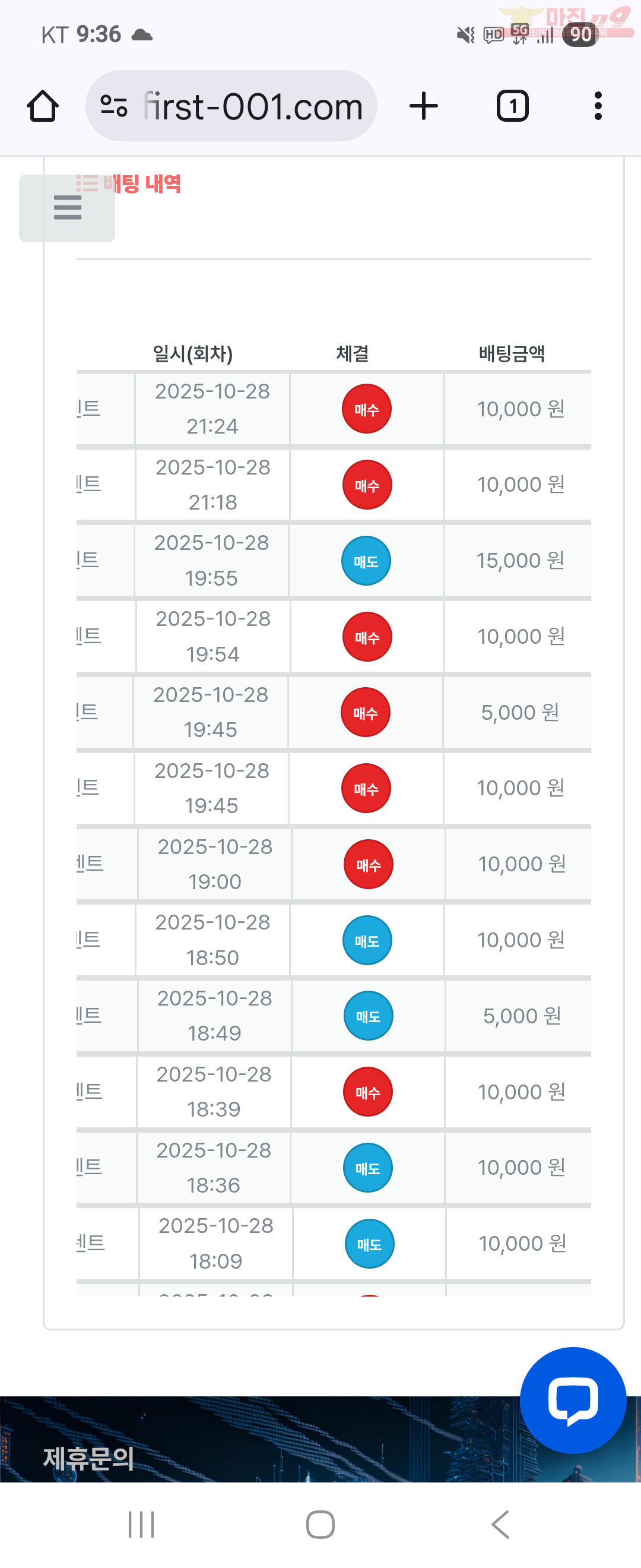Click the 매도 badge for 18:09 row

point(369,1244)
